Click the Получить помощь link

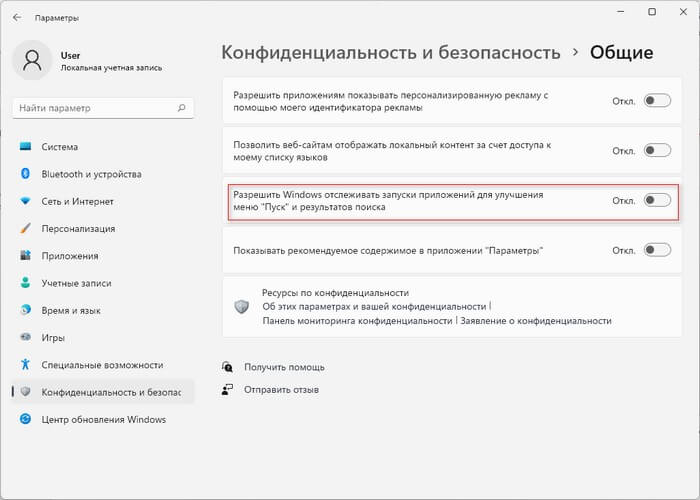click(x=284, y=367)
